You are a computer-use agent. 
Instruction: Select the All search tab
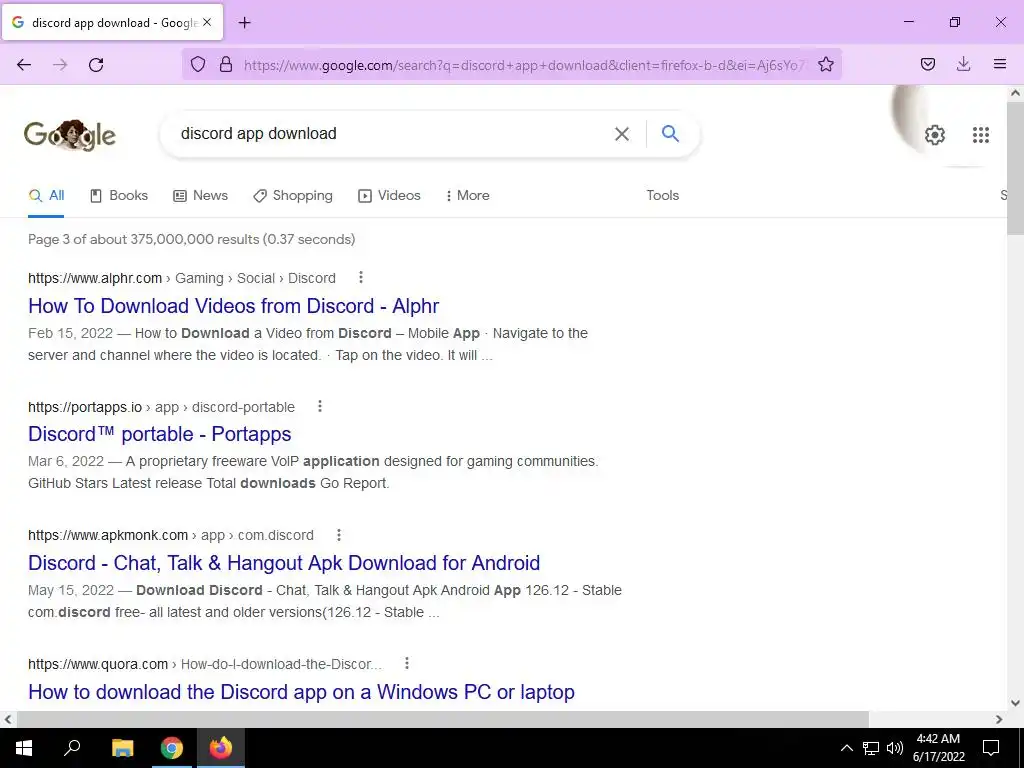tap(46, 195)
